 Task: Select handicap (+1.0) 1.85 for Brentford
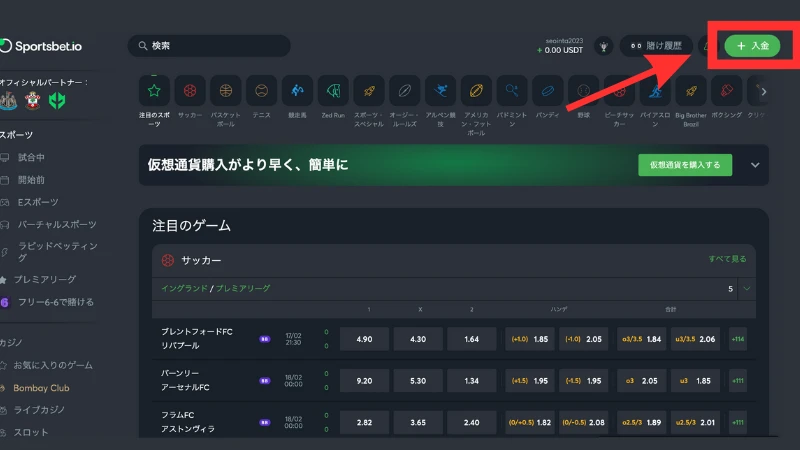[530, 339]
